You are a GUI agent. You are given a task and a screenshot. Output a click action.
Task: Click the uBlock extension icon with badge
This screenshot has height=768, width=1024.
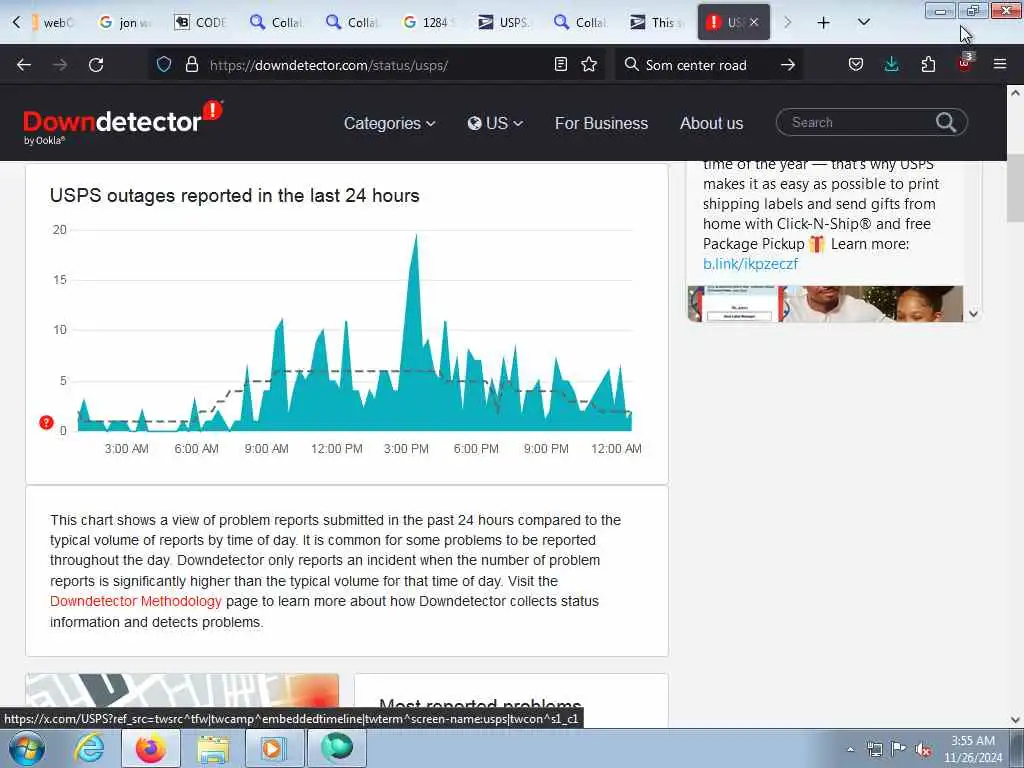click(965, 63)
